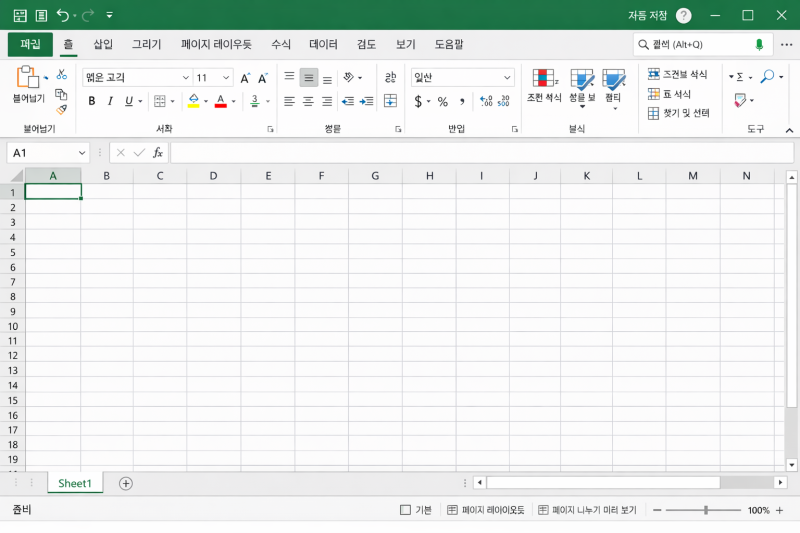Image resolution: width=800 pixels, height=533 pixels.
Task: Click the green microphone icon in the search box
Action: tap(759, 45)
